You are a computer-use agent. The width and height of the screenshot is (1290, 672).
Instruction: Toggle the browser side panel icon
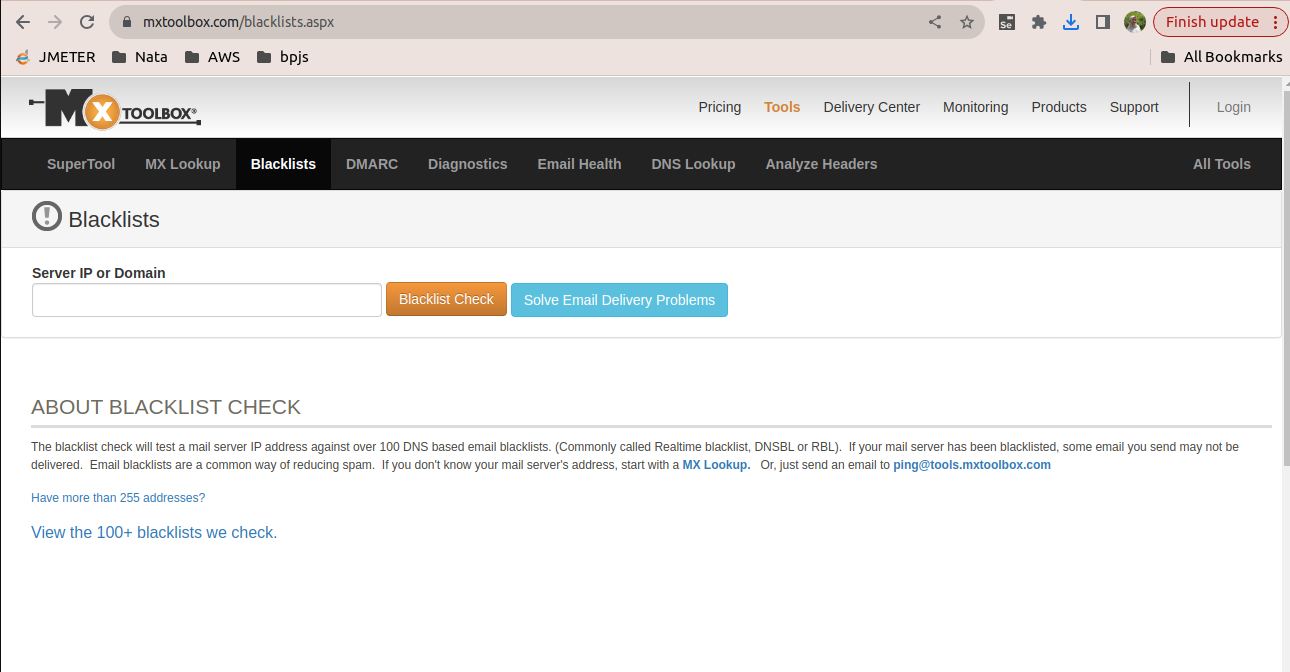coord(1103,22)
